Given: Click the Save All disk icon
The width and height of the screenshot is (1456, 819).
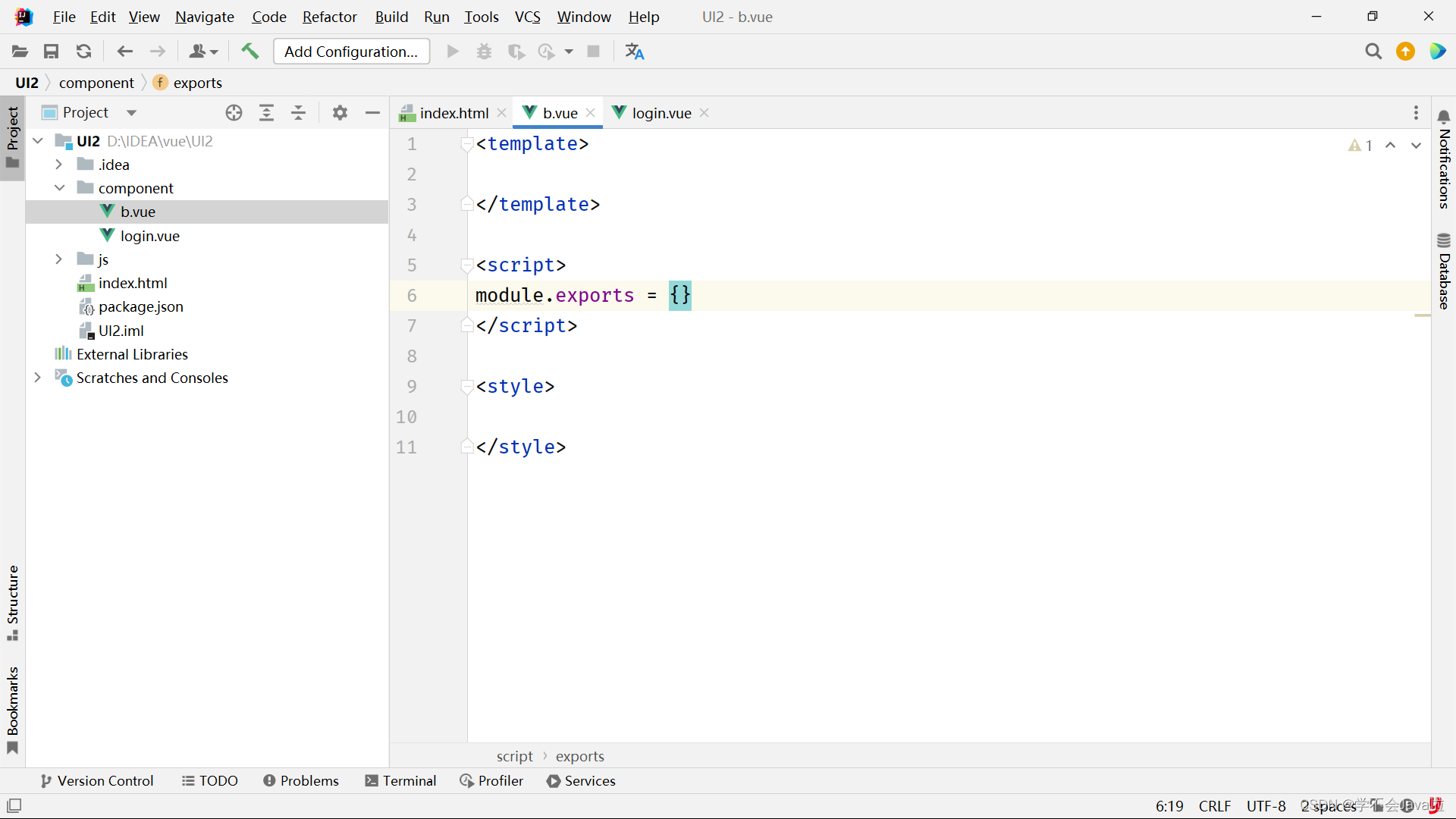Looking at the screenshot, I should (x=52, y=52).
